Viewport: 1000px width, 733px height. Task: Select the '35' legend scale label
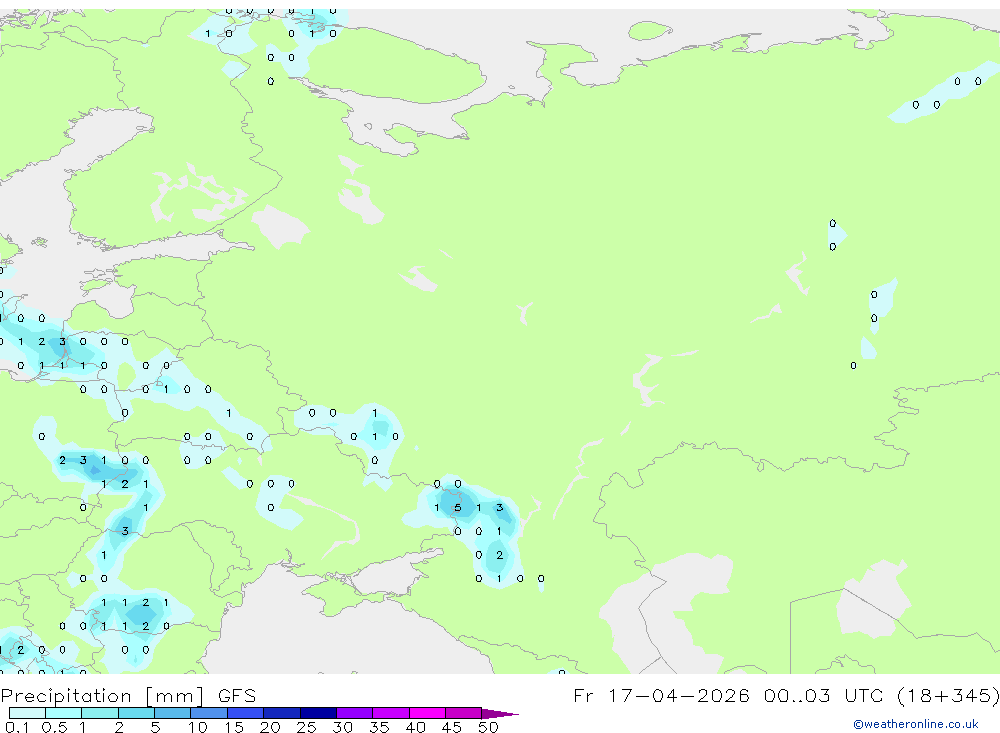tap(379, 727)
